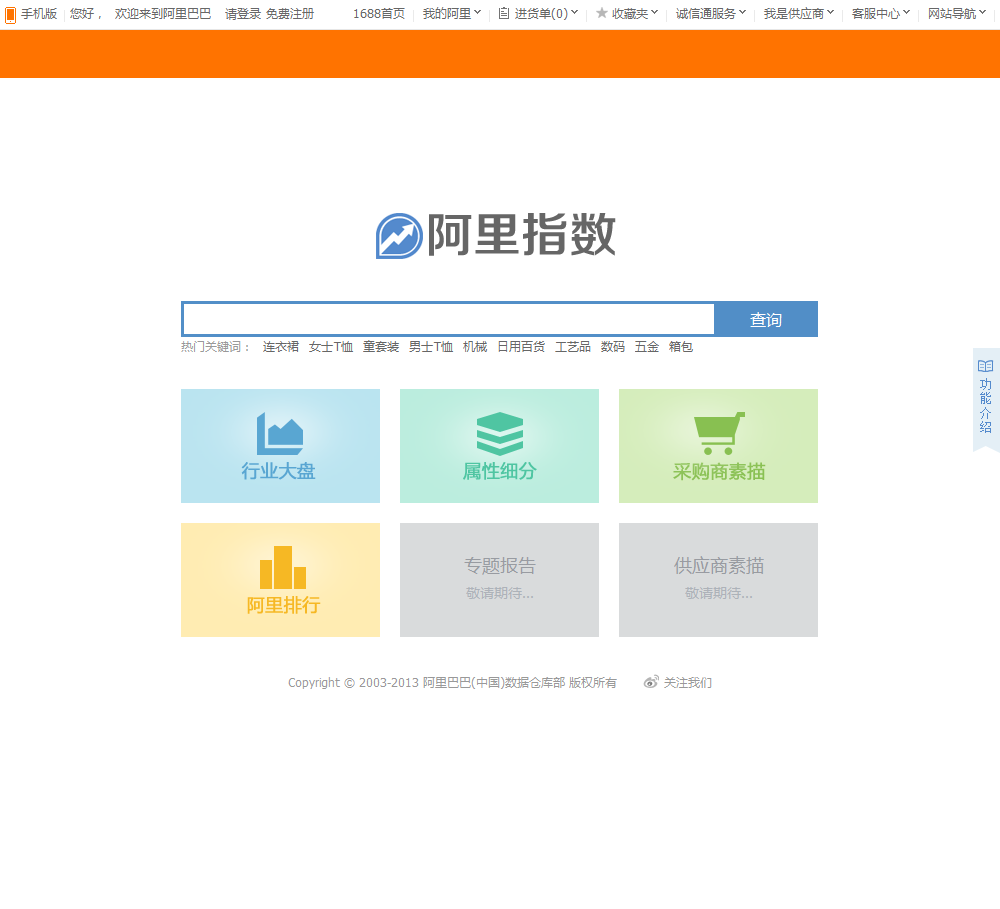Open the 手机版 mobile version link
1000x909 pixels.
(39, 14)
